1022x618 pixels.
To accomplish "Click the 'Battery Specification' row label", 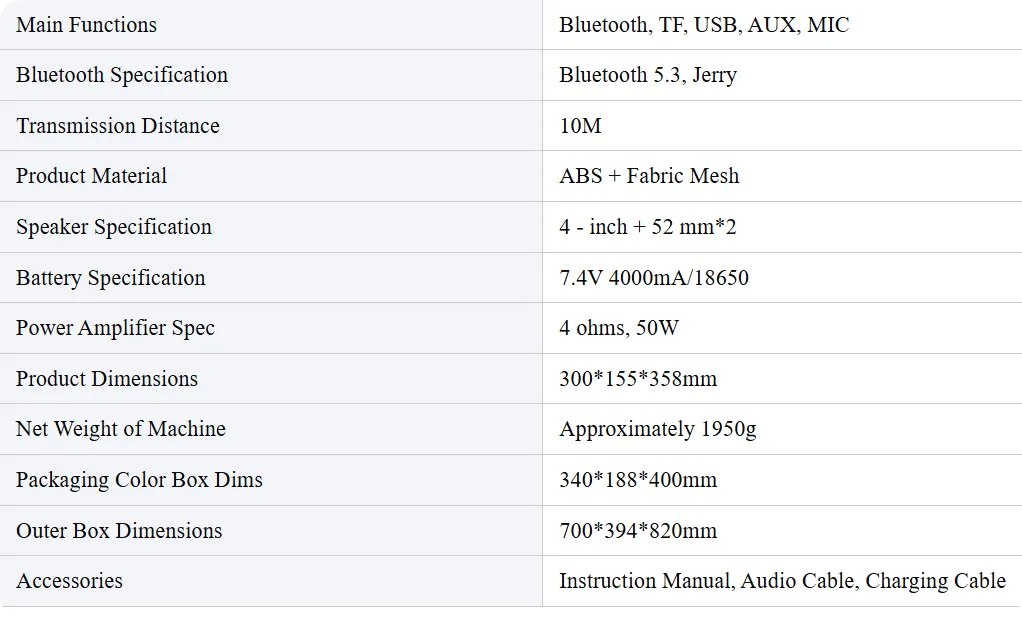I will click(111, 278).
